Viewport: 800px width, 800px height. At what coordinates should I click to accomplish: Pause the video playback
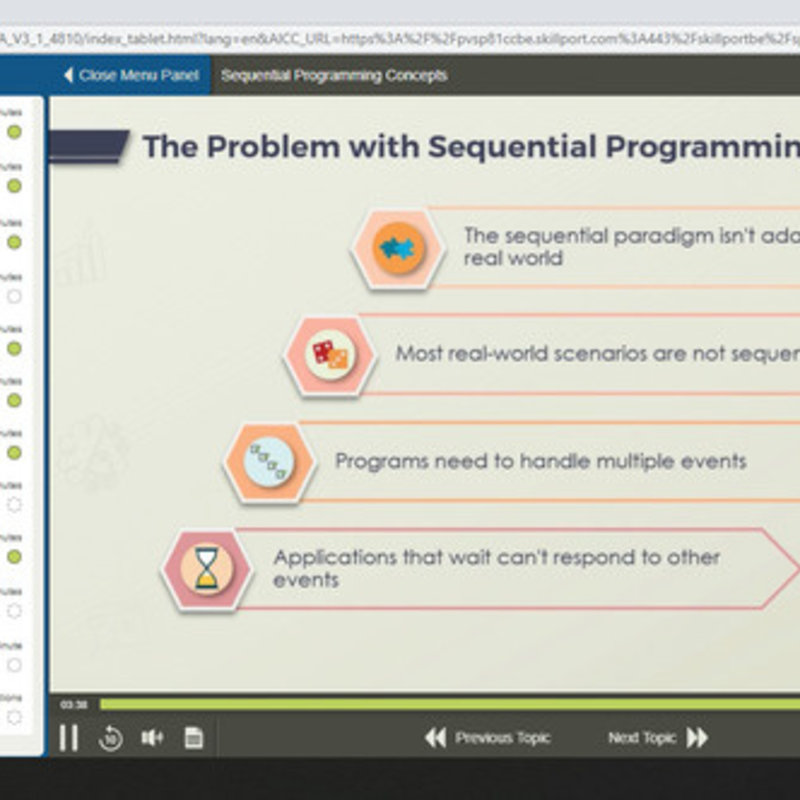[x=68, y=738]
